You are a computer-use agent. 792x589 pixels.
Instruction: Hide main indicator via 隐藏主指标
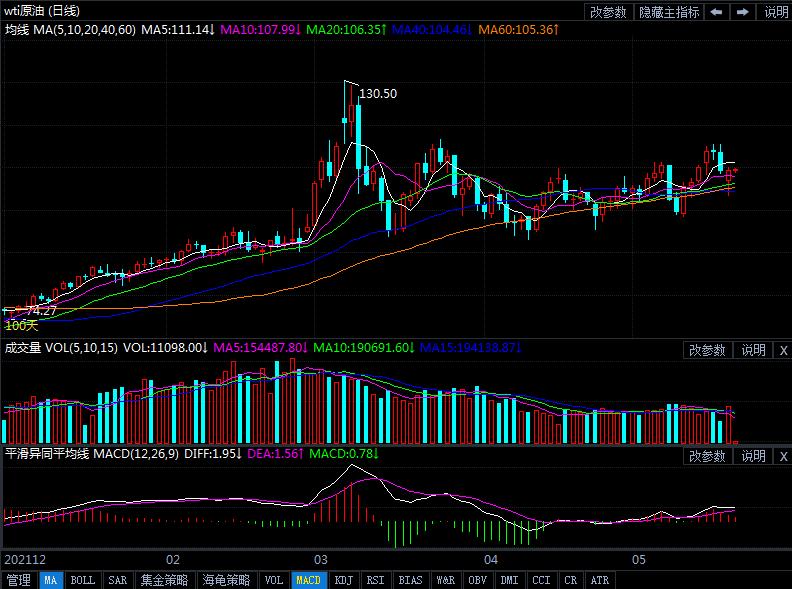coord(669,12)
